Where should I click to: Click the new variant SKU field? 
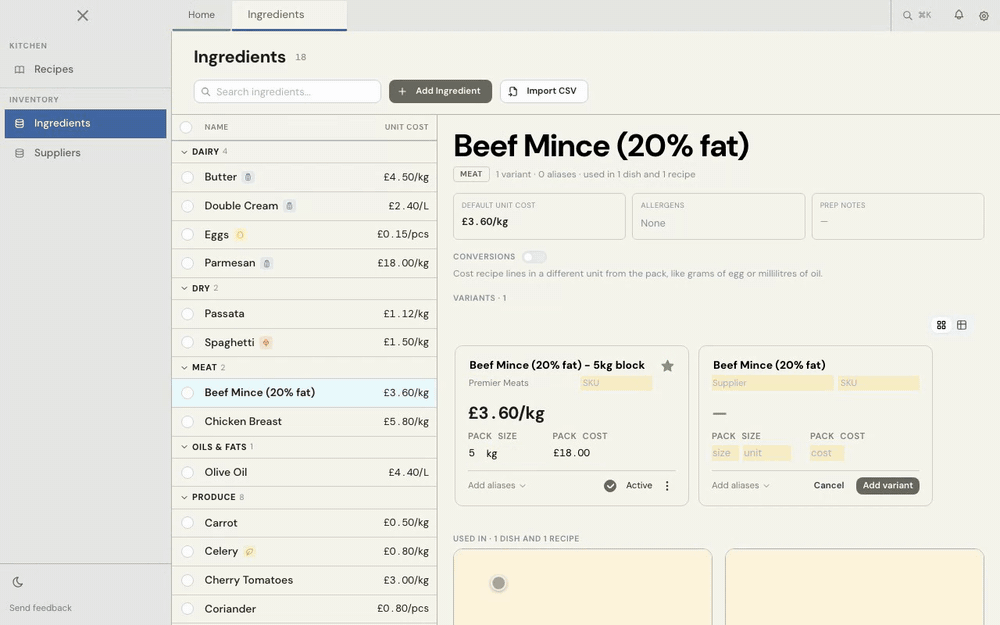879,383
